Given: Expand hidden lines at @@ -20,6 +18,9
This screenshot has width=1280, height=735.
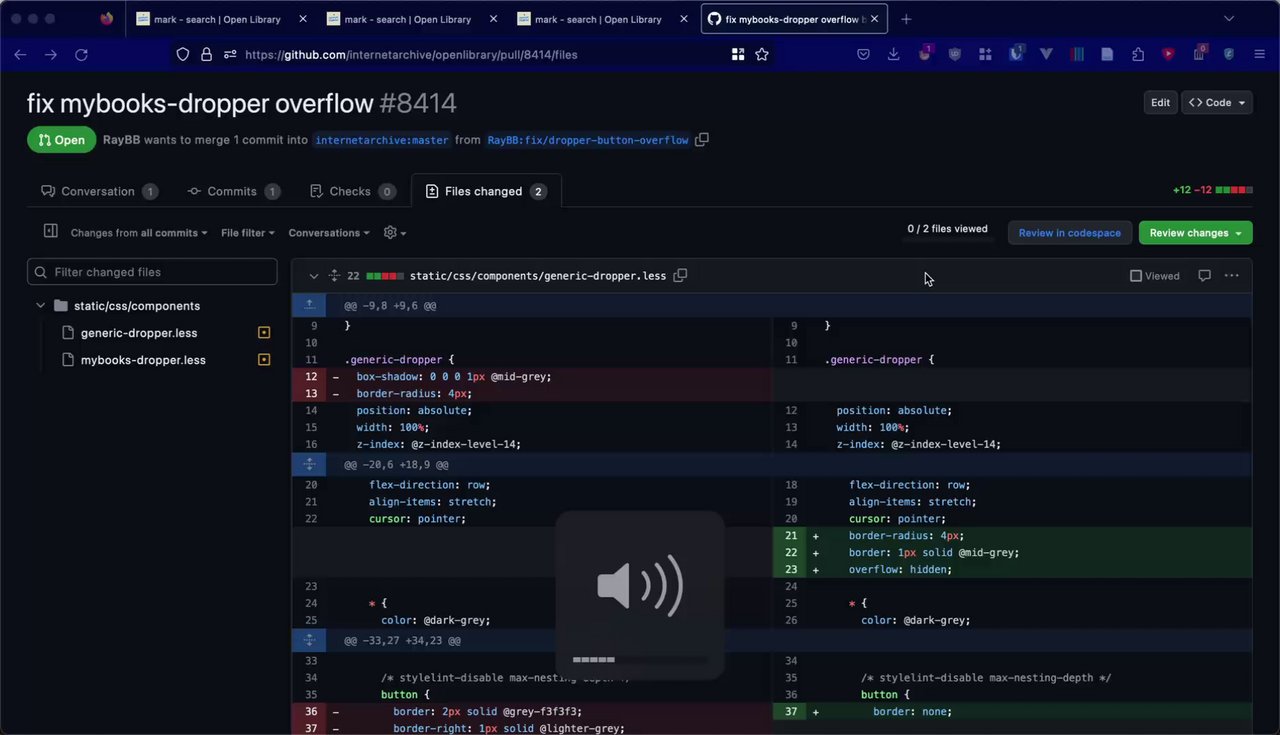Looking at the screenshot, I should pos(309,465).
